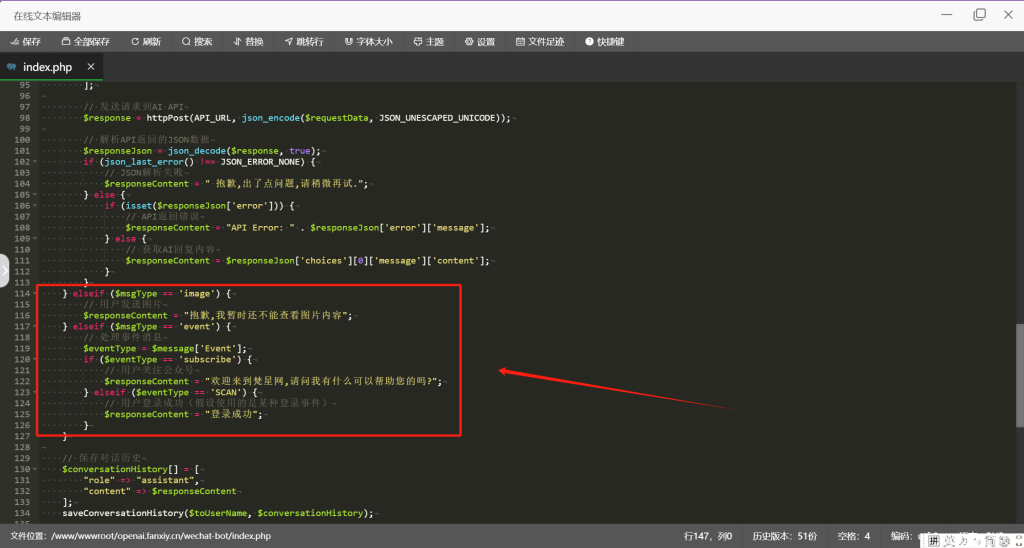Open the 字体大小 font size option
Viewport: 1024px width, 548px height.
point(368,42)
